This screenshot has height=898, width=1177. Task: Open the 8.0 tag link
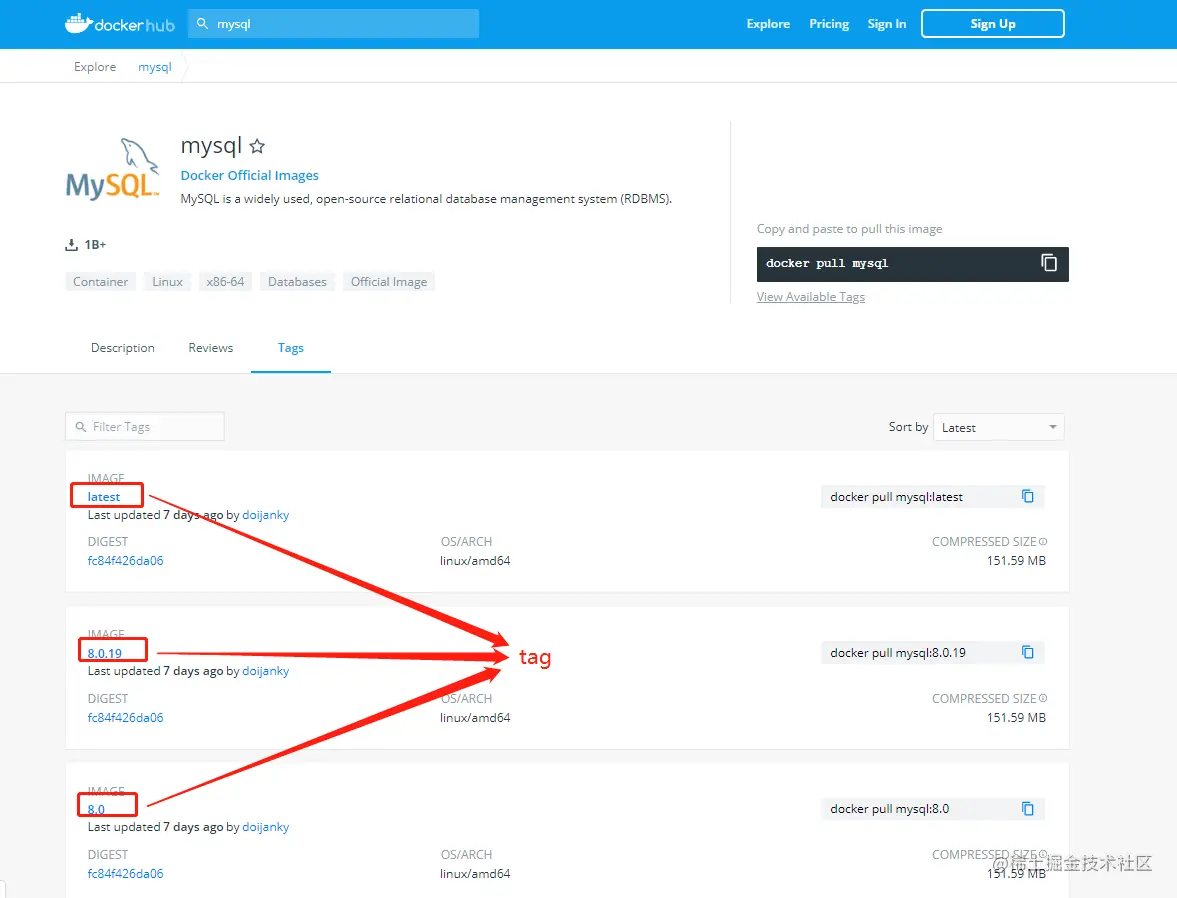(x=96, y=809)
